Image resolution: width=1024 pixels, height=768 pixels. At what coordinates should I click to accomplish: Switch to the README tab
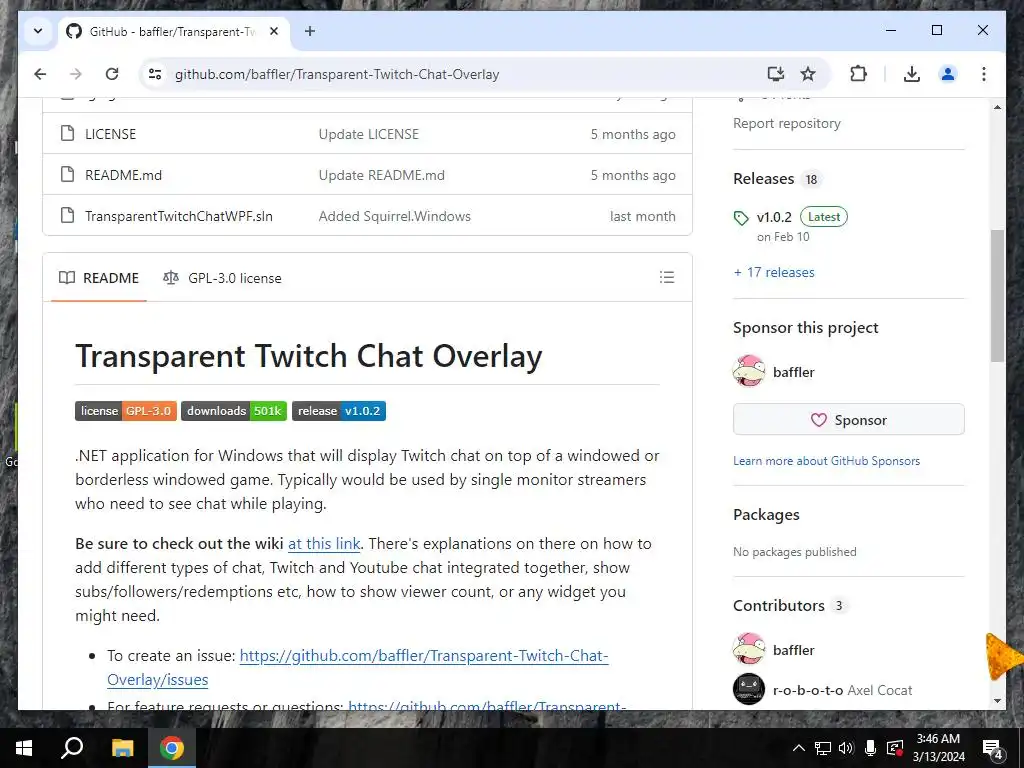coord(99,278)
